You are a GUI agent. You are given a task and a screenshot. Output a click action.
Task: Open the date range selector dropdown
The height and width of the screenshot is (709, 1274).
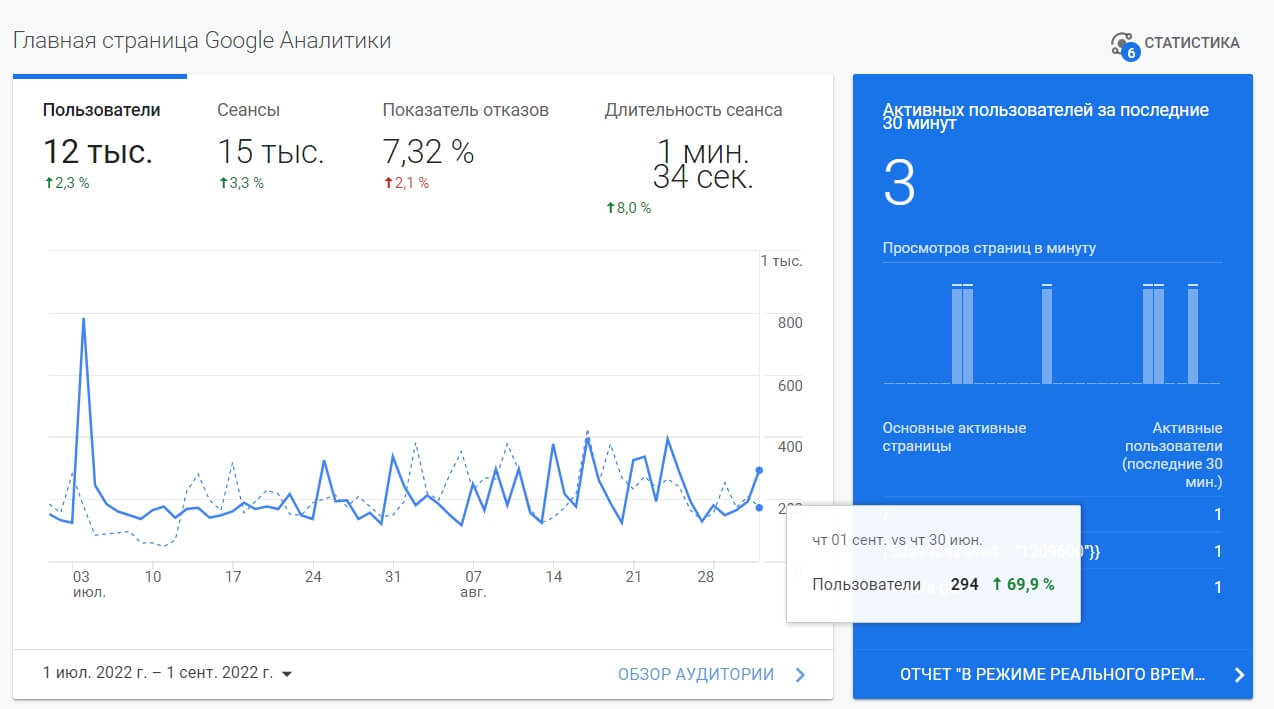point(168,674)
